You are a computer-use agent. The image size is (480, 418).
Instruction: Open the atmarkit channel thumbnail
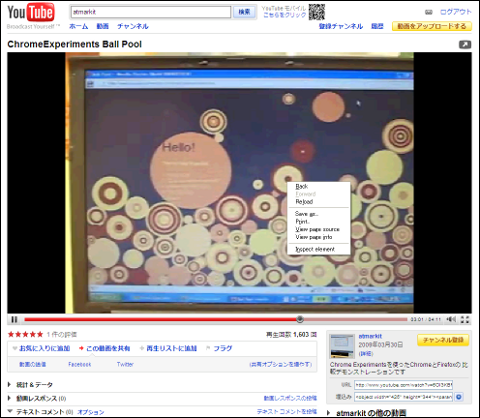(x=342, y=346)
